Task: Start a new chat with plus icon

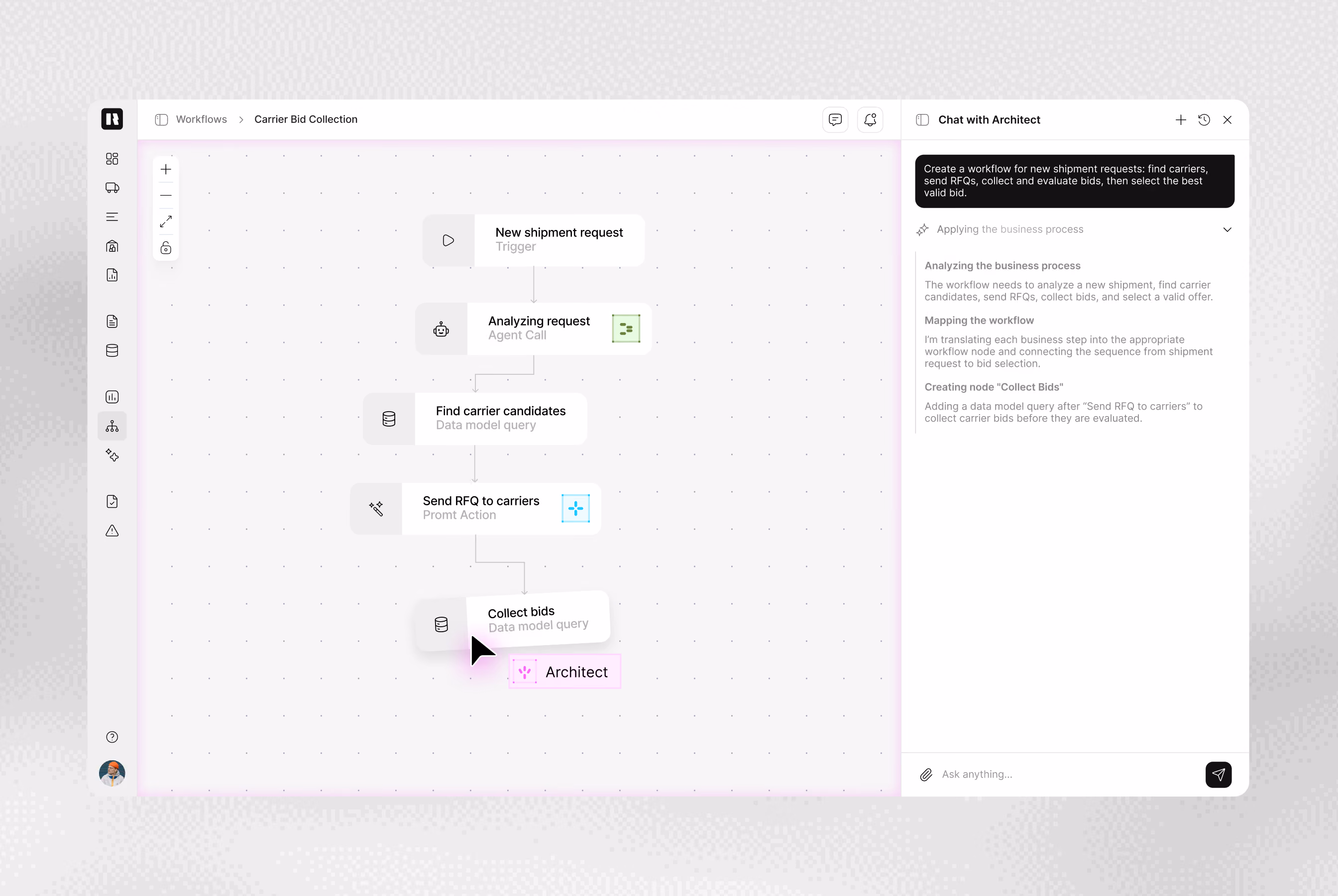Action: [x=1181, y=119]
